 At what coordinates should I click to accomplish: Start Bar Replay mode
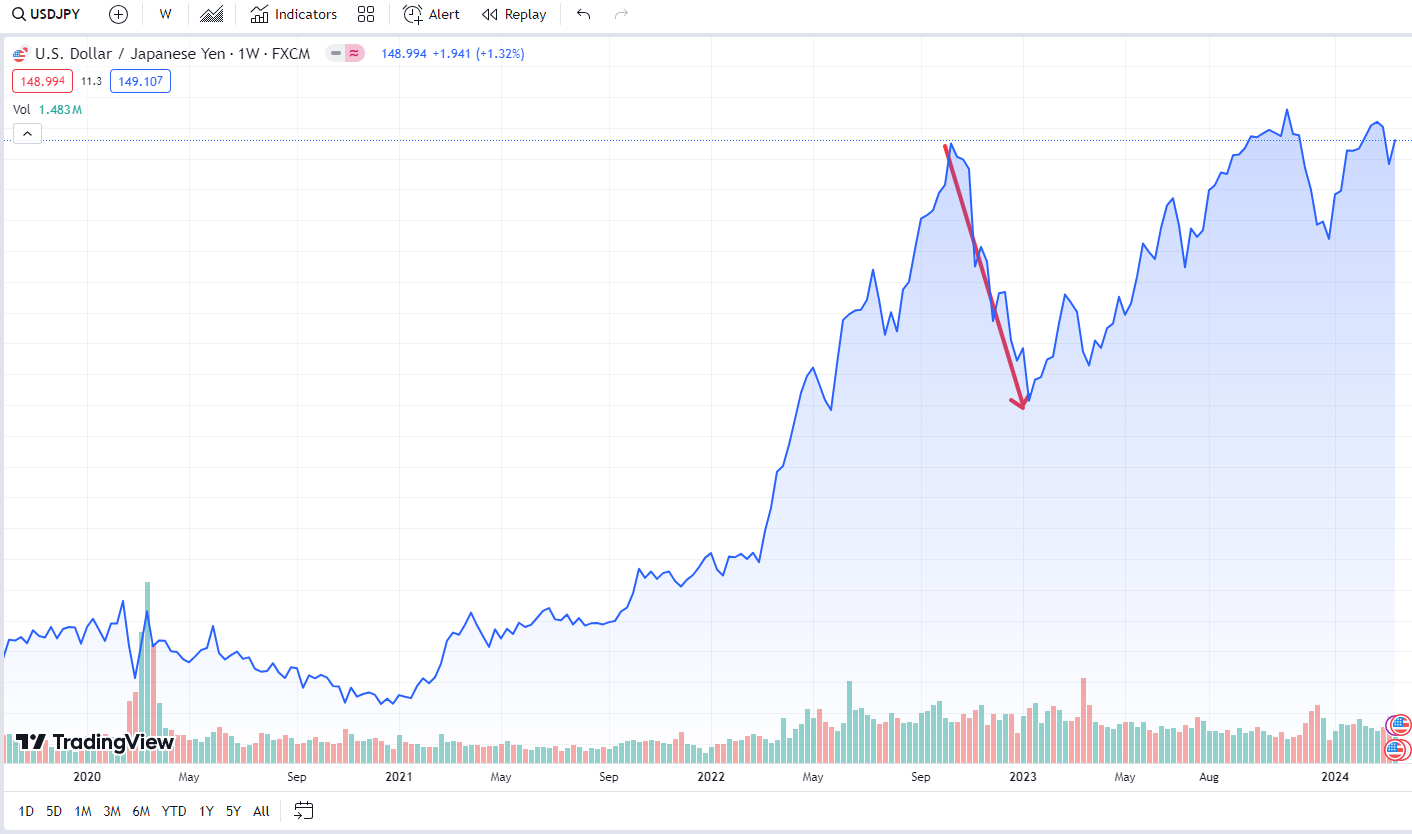coord(514,14)
